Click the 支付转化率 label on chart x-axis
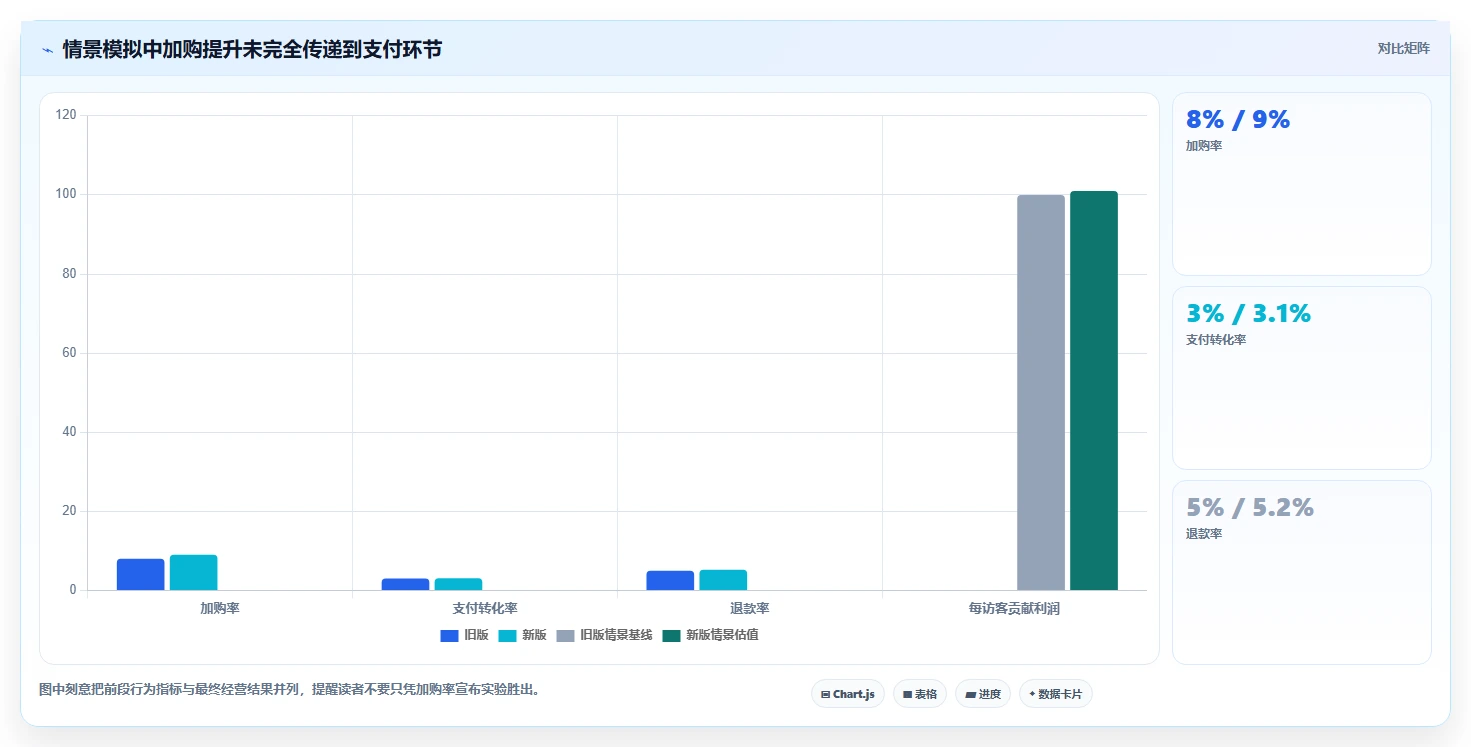1471x747 pixels. (x=485, y=608)
